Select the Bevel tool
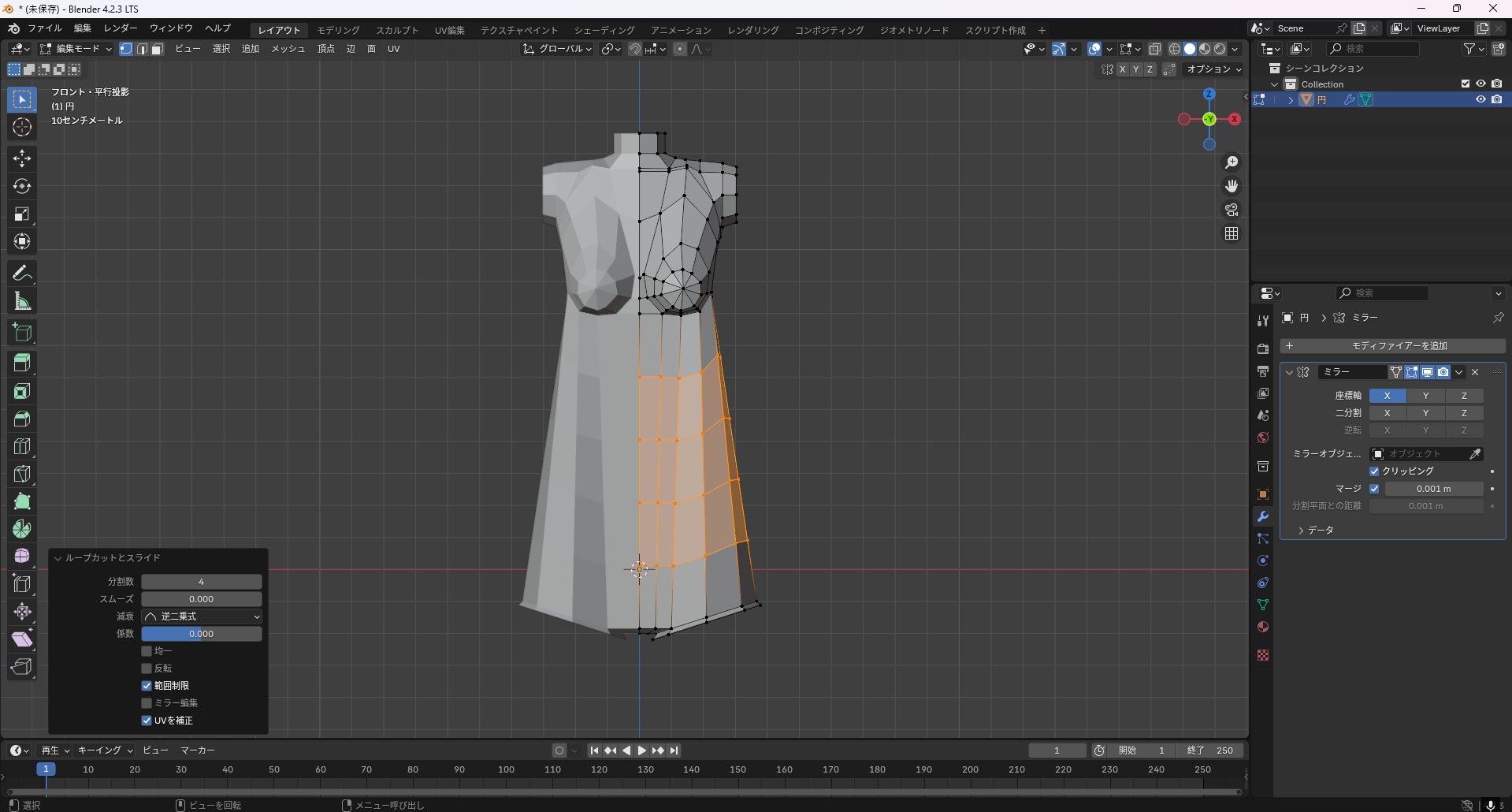This screenshot has width=1512, height=812. tap(22, 419)
